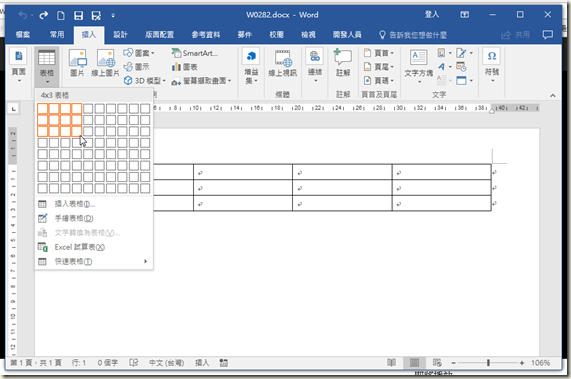Click the proofing book icon in status bar
Screen dimensions: 571x379
pyautogui.click(x=134, y=363)
